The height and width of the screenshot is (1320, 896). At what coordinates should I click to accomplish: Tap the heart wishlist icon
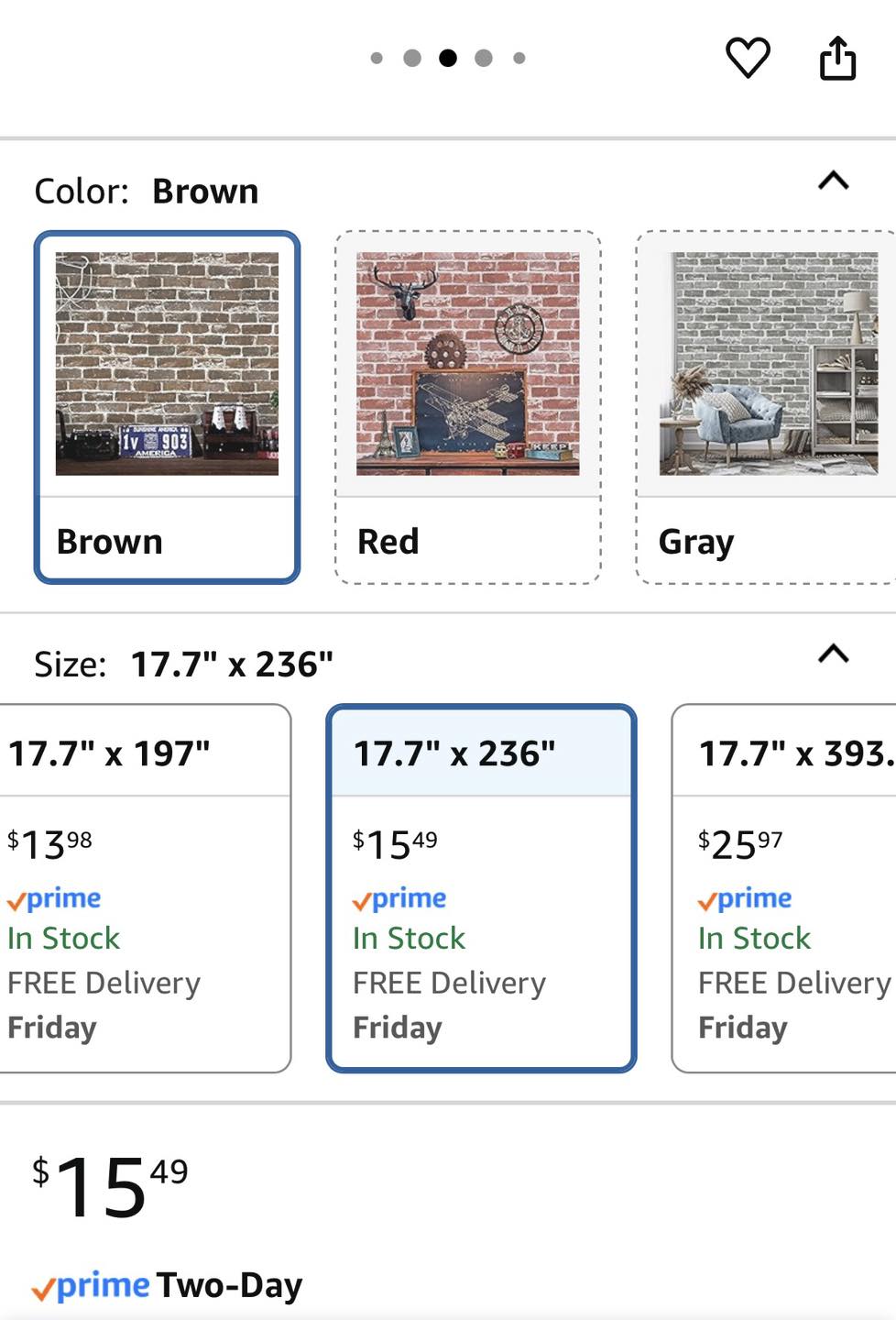click(748, 58)
